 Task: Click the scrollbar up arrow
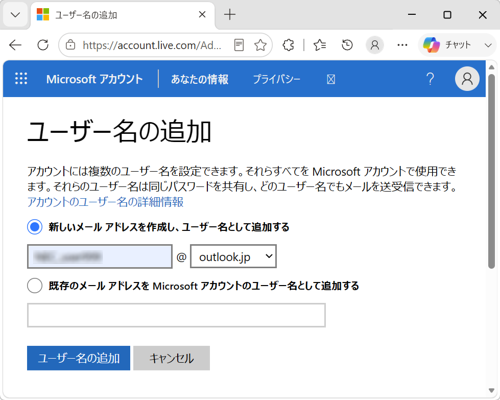[x=491, y=67]
